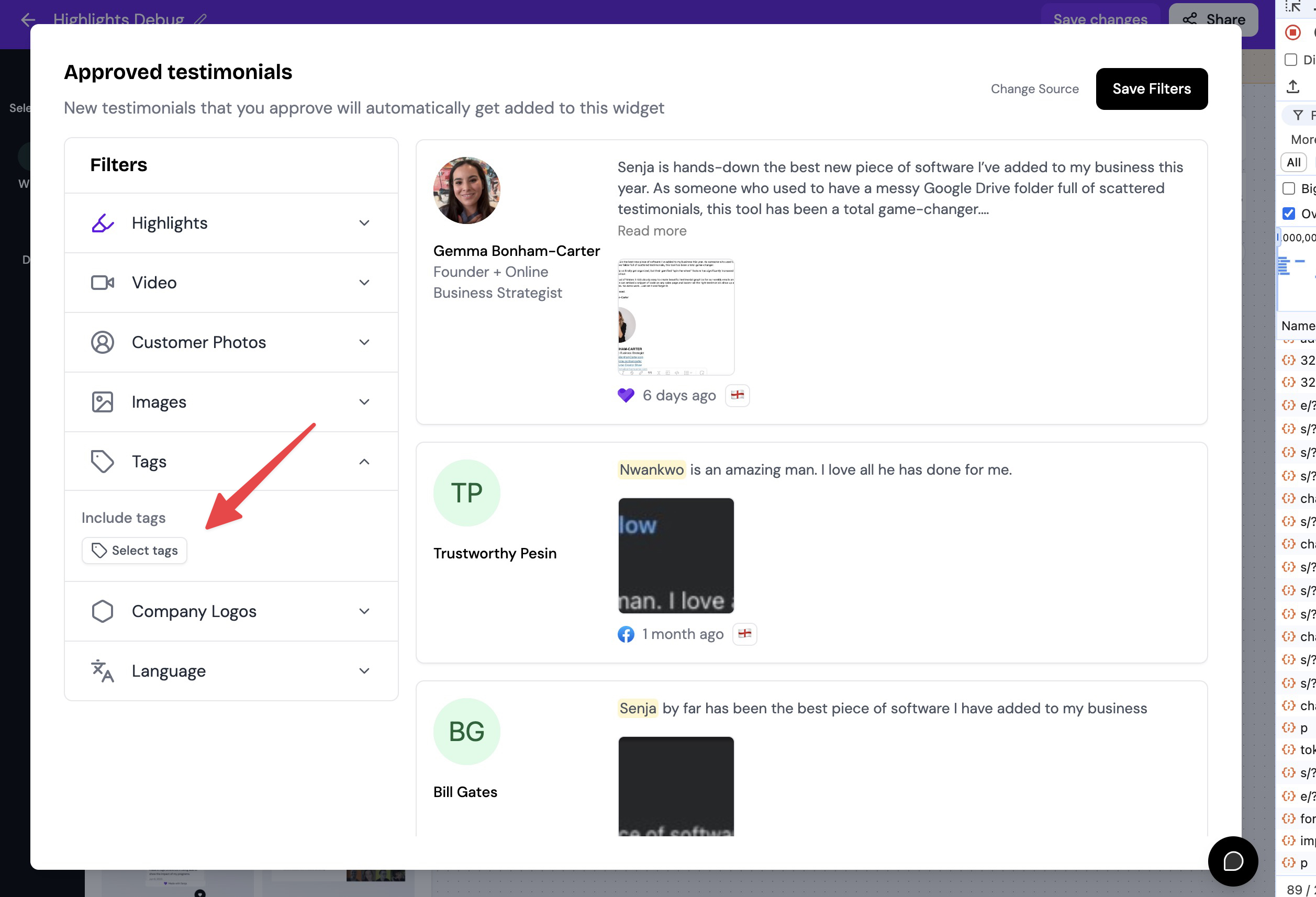Open the chat support bubble
The image size is (1316, 897).
coord(1233,861)
